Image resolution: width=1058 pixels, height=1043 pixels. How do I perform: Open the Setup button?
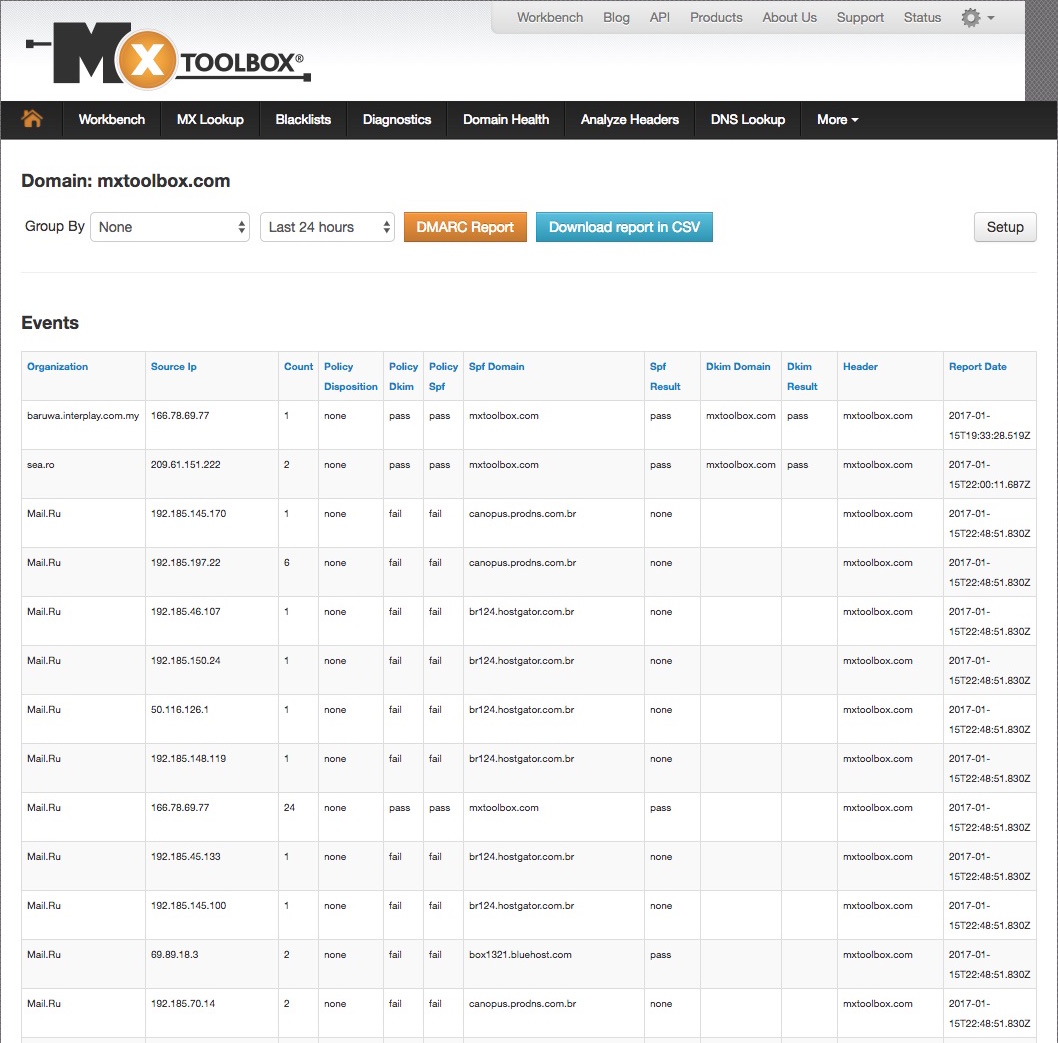[1004, 227]
